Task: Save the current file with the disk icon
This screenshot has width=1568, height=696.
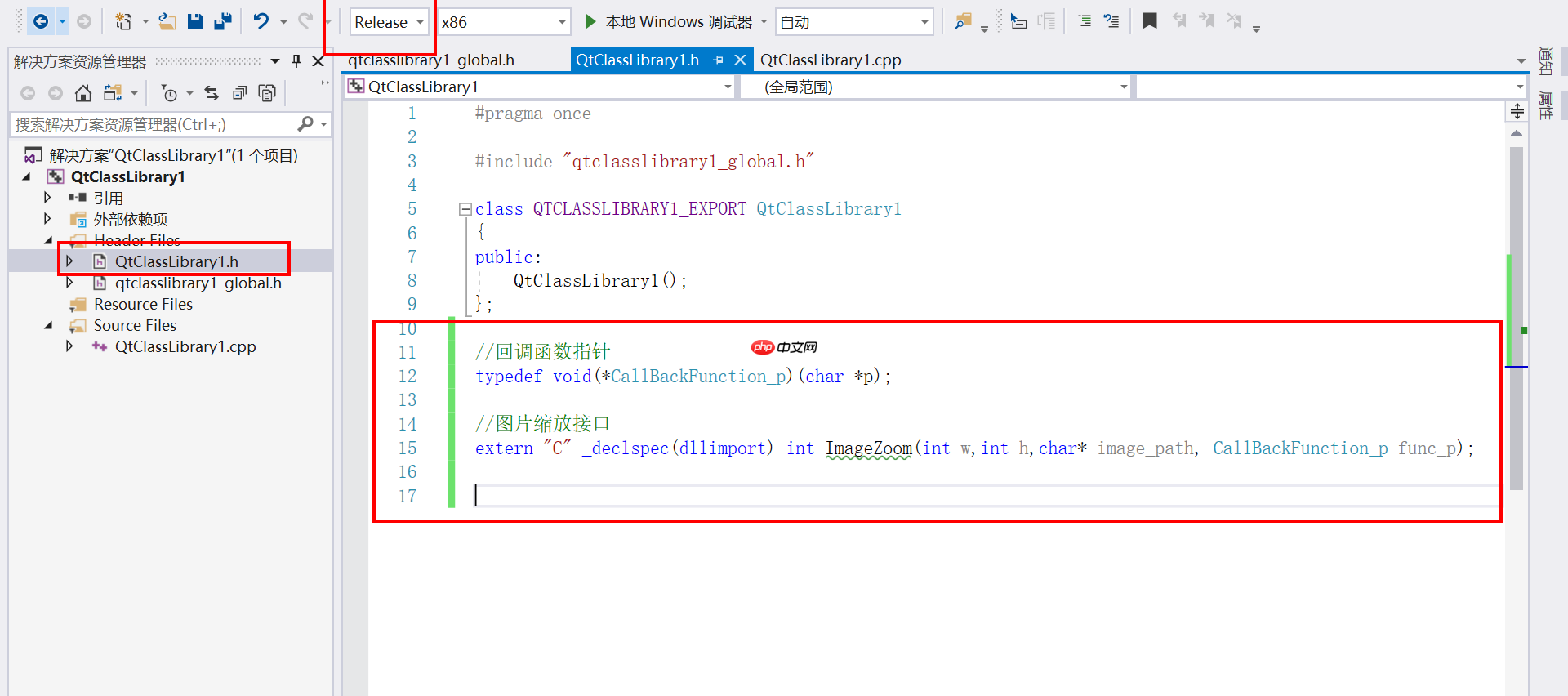Action: click(195, 21)
